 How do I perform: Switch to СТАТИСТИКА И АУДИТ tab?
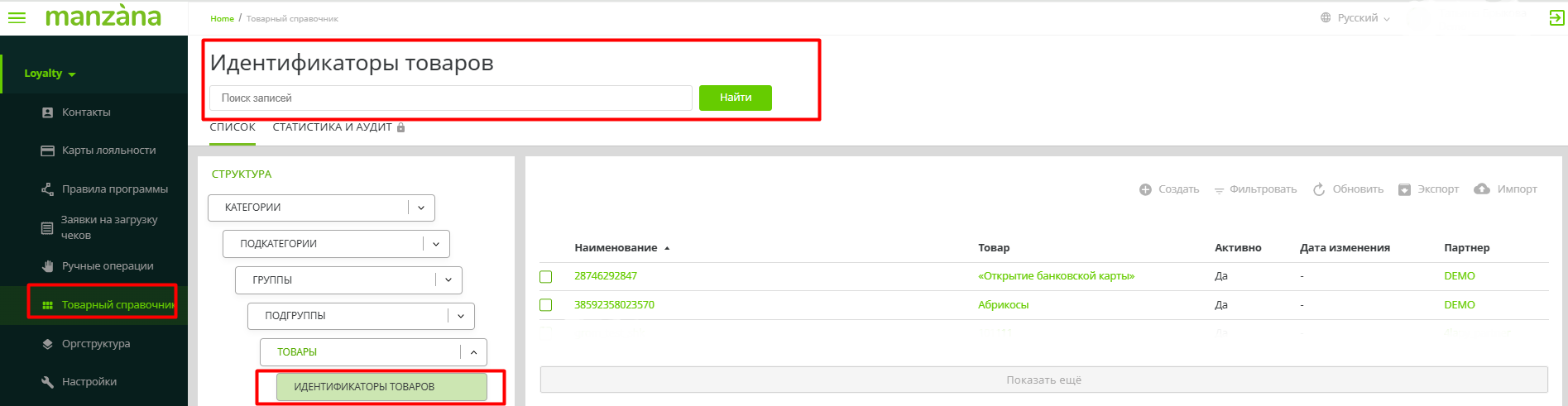tap(332, 127)
